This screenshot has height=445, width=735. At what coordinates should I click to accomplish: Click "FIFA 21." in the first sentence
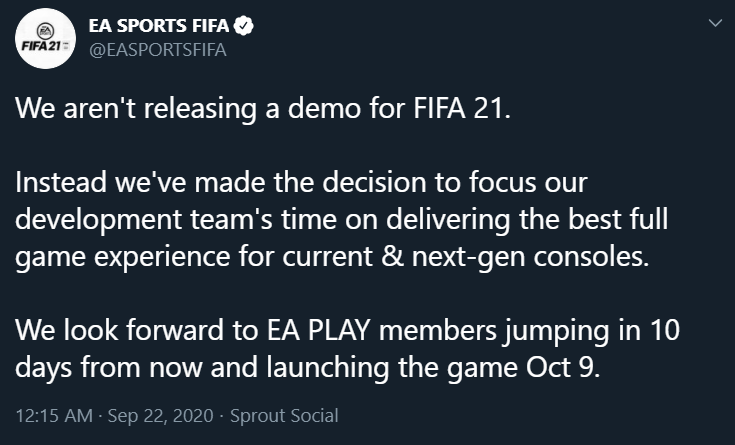[x=462, y=108]
